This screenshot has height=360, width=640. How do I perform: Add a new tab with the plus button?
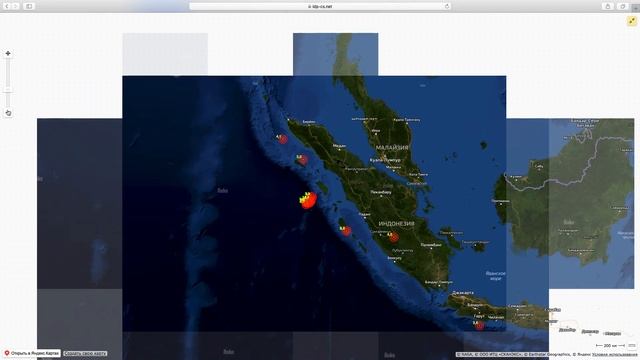pyautogui.click(x=636, y=8)
